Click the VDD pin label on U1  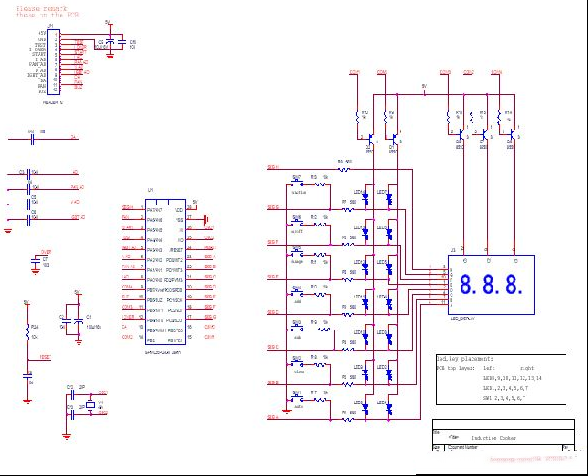[x=179, y=210]
